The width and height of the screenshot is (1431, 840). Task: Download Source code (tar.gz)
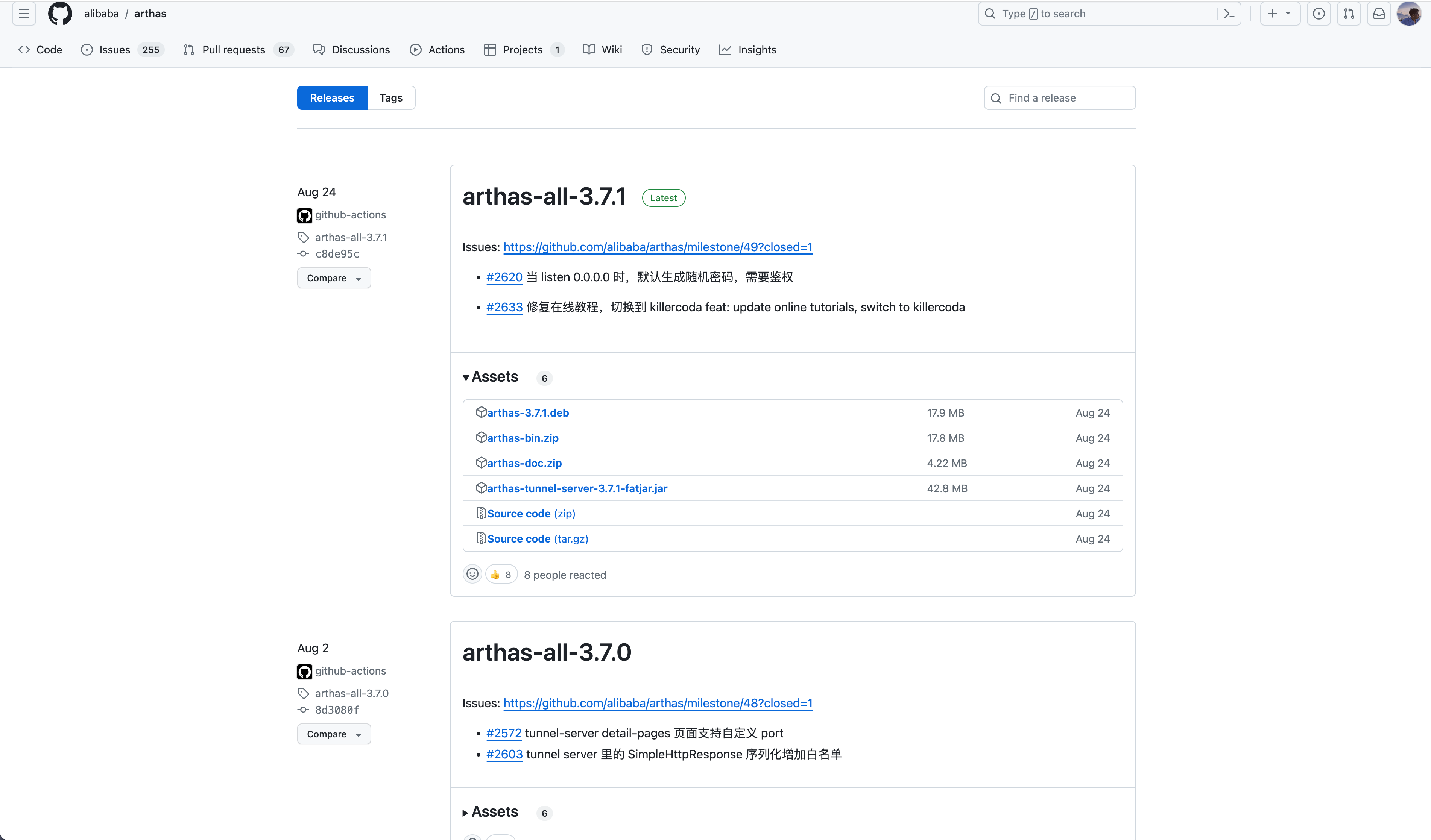[538, 538]
